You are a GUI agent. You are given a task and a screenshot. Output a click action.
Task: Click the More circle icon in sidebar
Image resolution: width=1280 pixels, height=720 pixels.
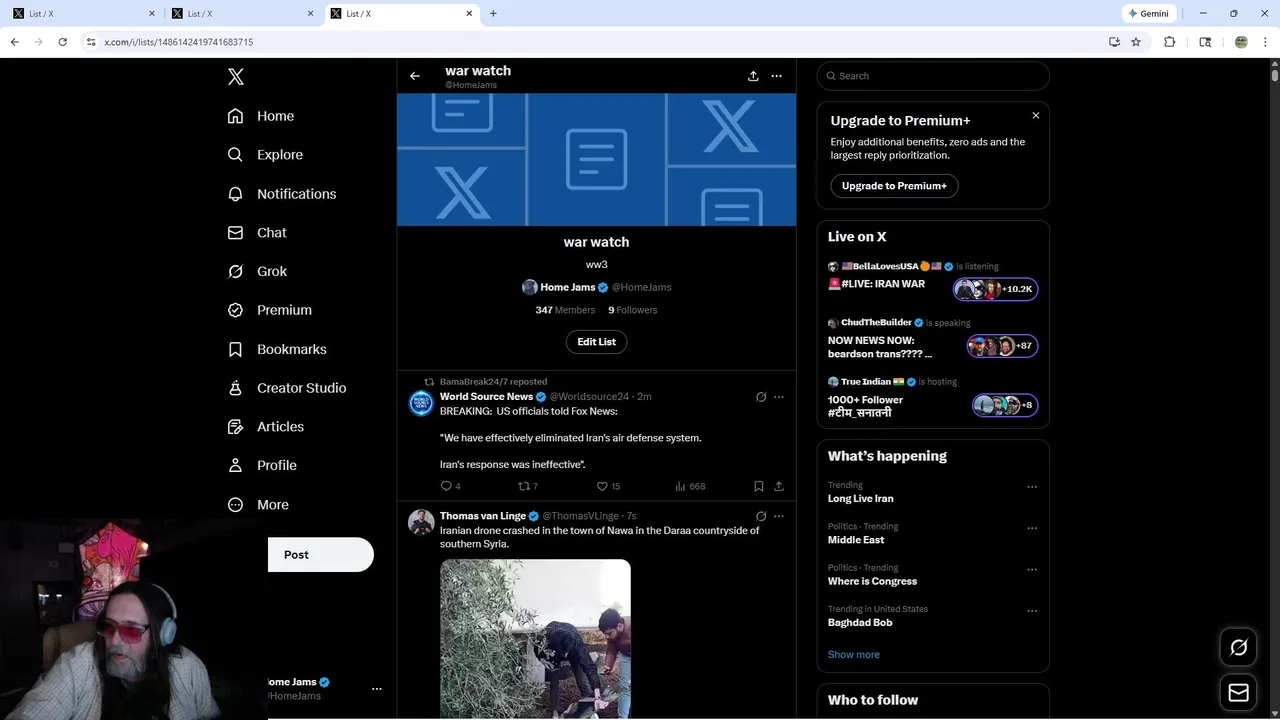236,505
